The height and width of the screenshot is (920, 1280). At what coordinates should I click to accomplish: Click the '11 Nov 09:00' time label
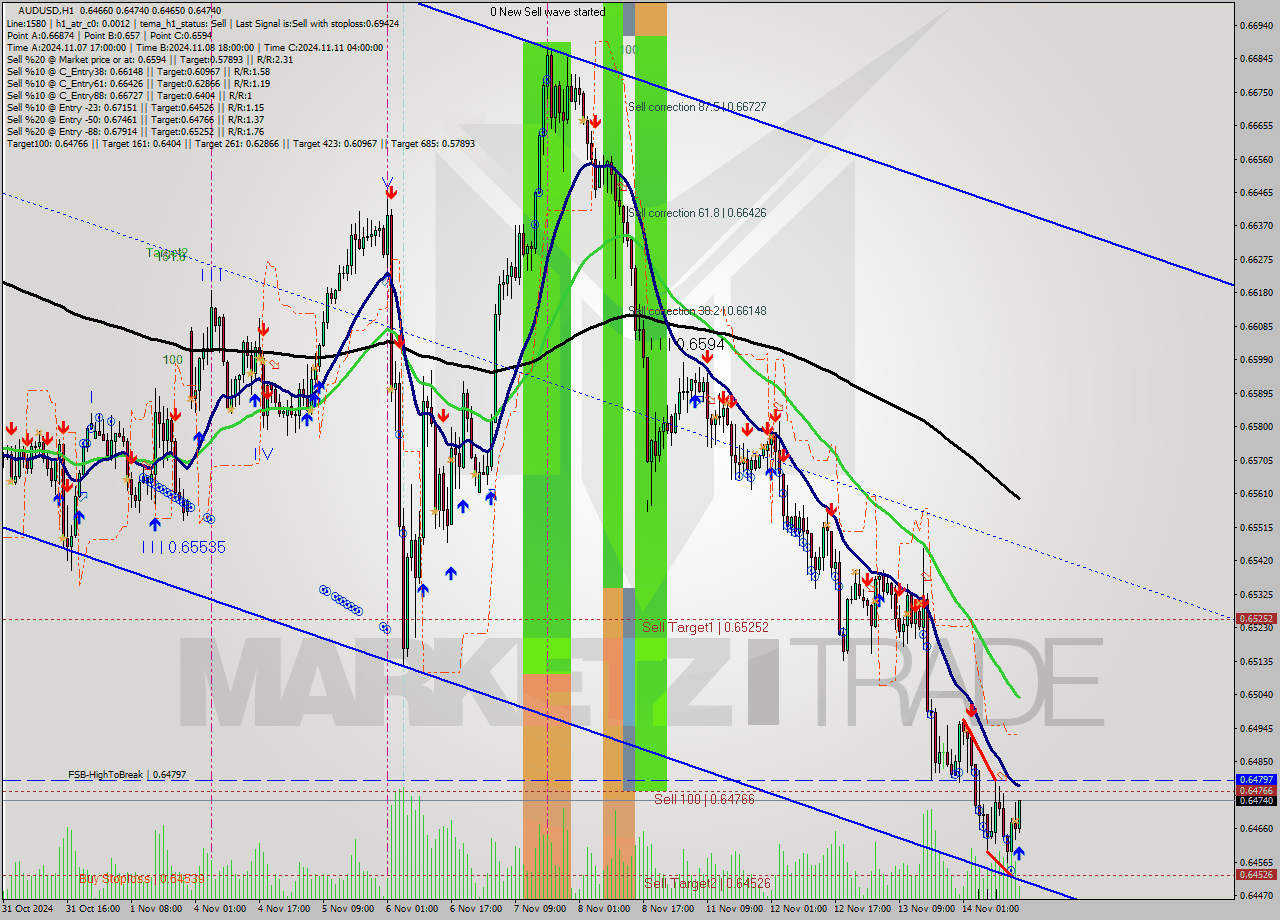pyautogui.click(x=734, y=909)
